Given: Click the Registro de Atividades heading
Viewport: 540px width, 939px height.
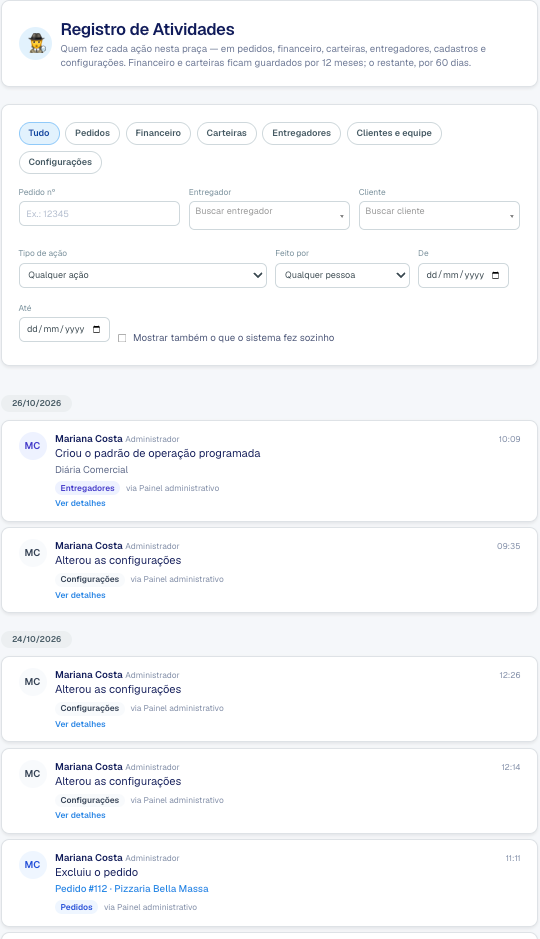Looking at the screenshot, I should (x=147, y=29).
